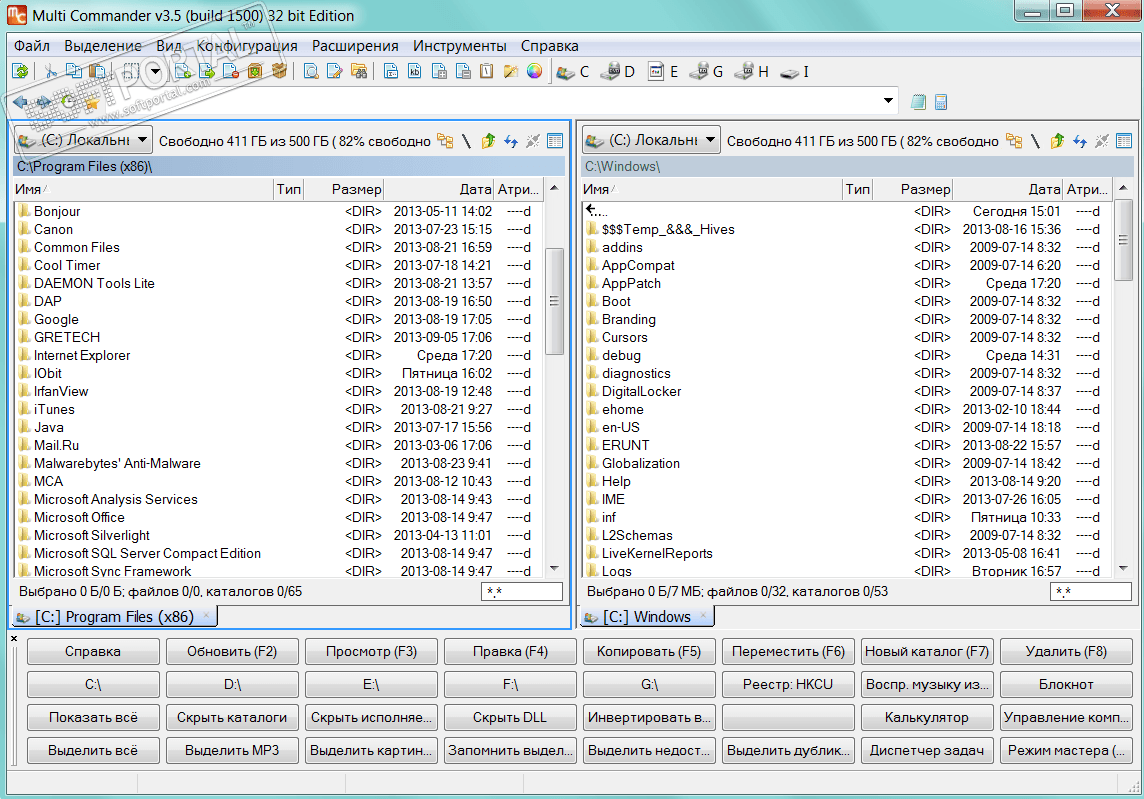Click the color wheel toolbar icon
The height and width of the screenshot is (799, 1144).
click(535, 72)
